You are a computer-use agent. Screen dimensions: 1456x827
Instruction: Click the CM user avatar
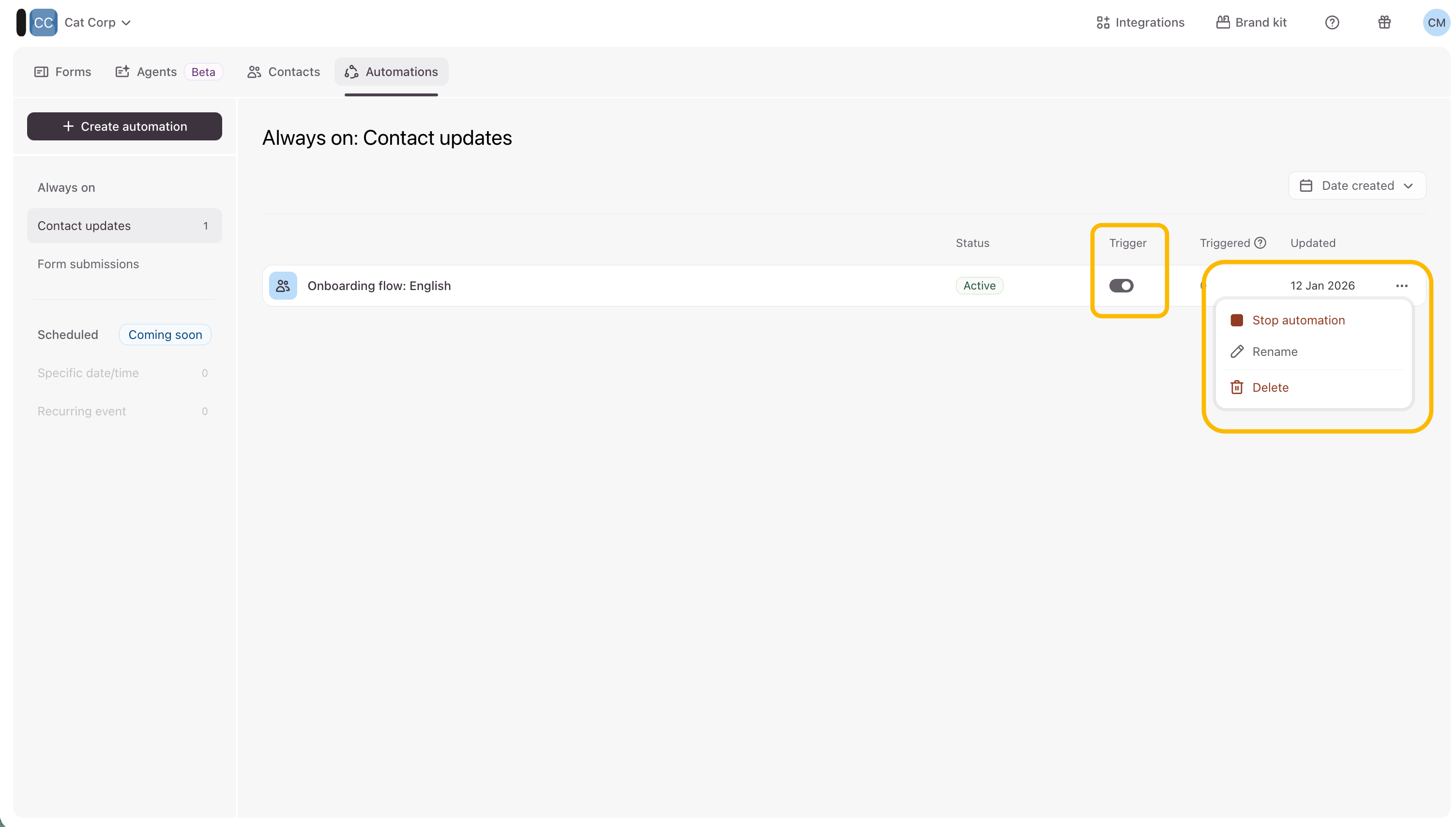pos(1436,23)
